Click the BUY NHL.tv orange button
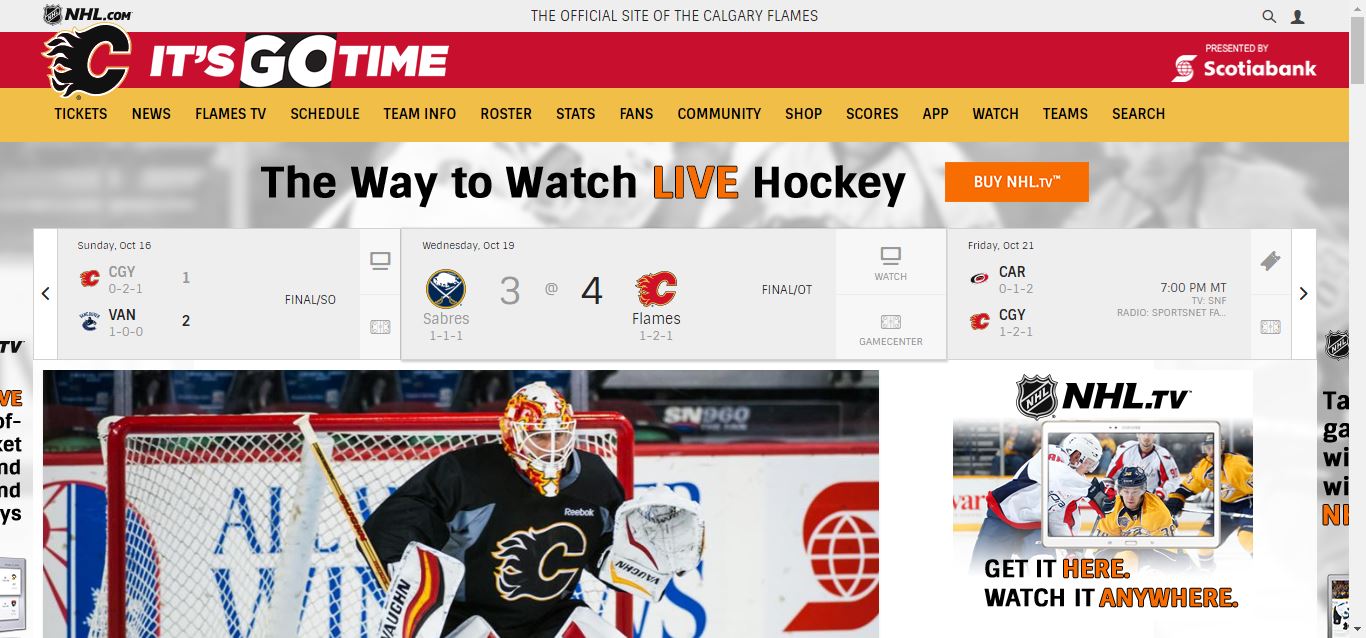The image size is (1366, 638). click(1017, 182)
